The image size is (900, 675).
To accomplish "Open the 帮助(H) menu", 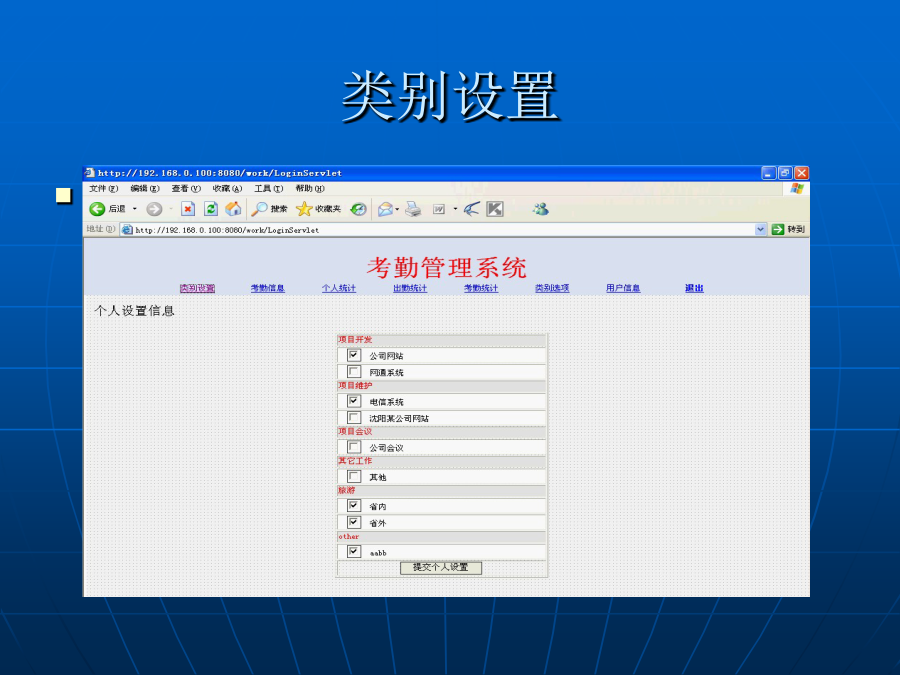I will [x=310, y=188].
